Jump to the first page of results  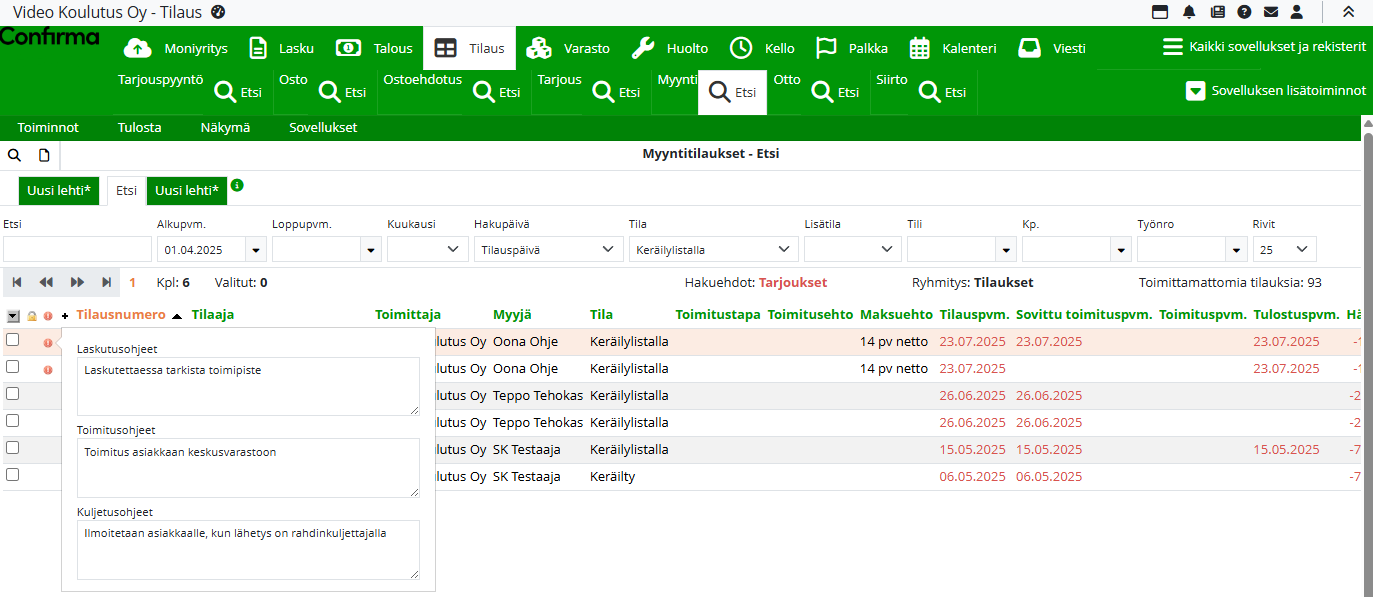[x=17, y=283]
